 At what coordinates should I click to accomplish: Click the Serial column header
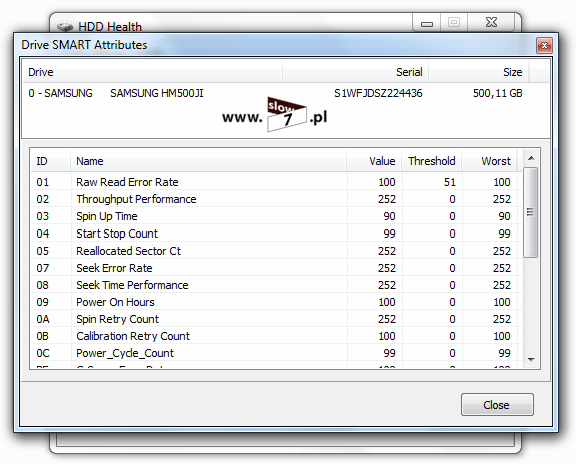(356, 72)
